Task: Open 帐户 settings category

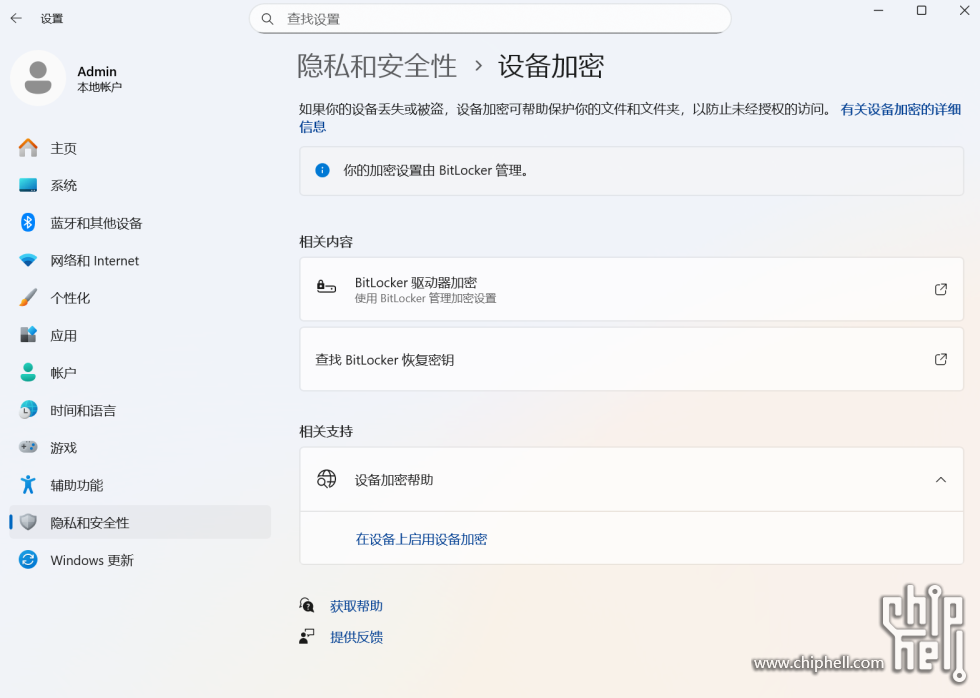Action: point(64,373)
